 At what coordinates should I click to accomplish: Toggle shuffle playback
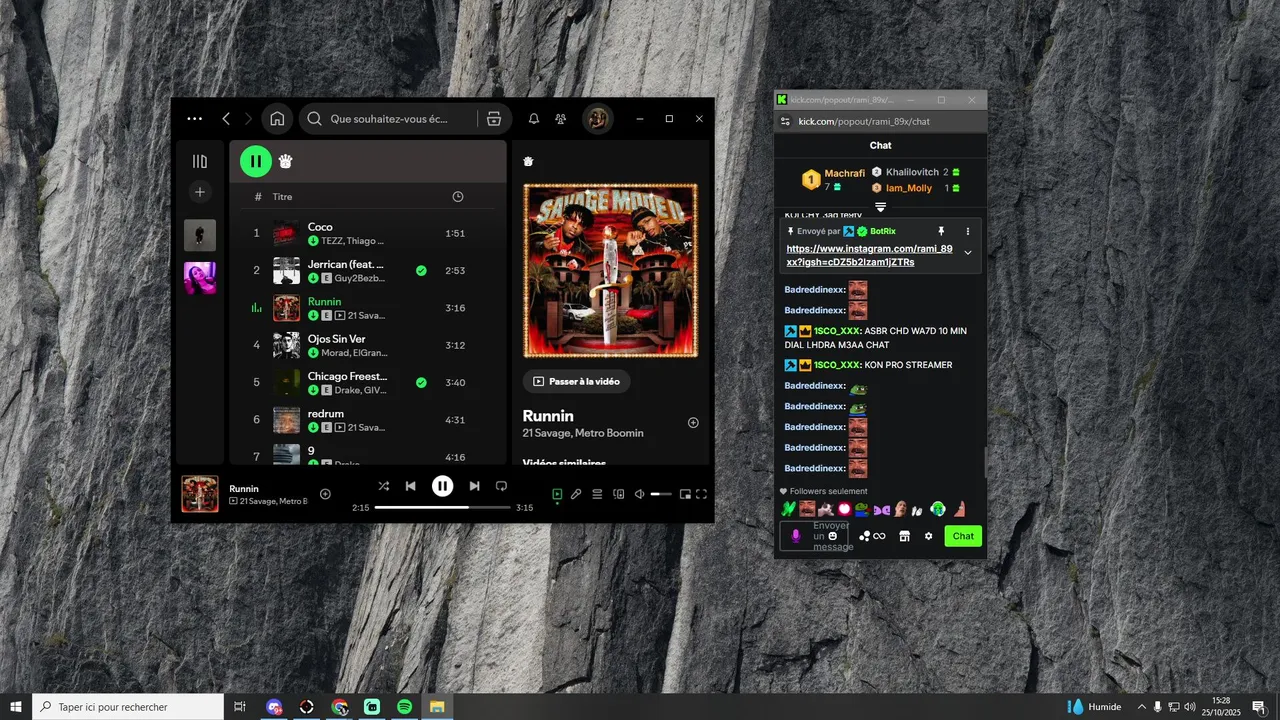(x=384, y=486)
